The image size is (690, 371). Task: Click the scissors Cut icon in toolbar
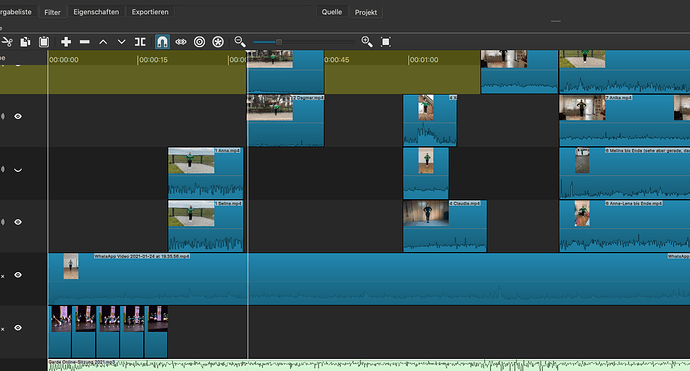(x=7, y=42)
